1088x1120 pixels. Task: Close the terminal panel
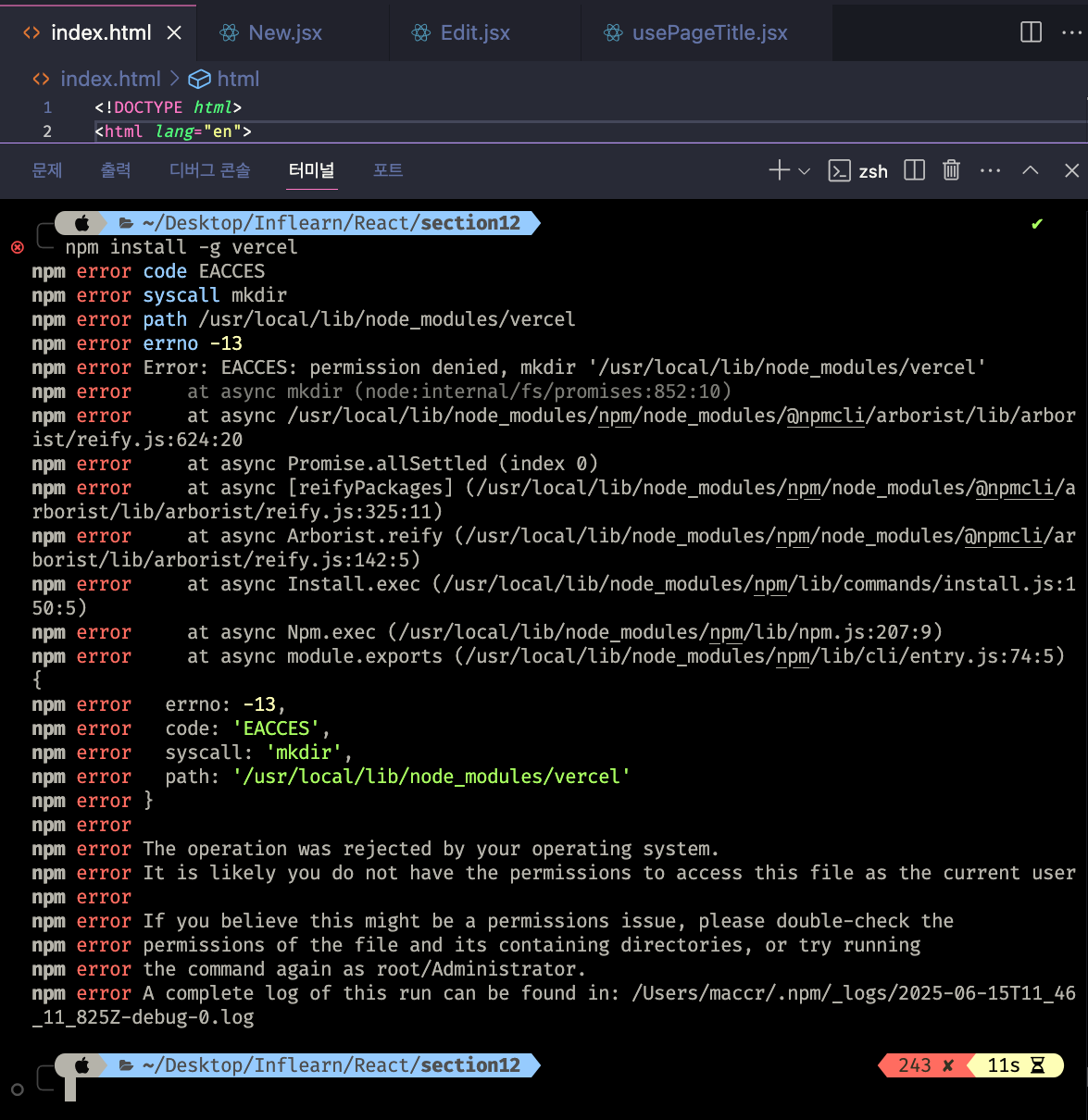pyautogui.click(x=1071, y=170)
